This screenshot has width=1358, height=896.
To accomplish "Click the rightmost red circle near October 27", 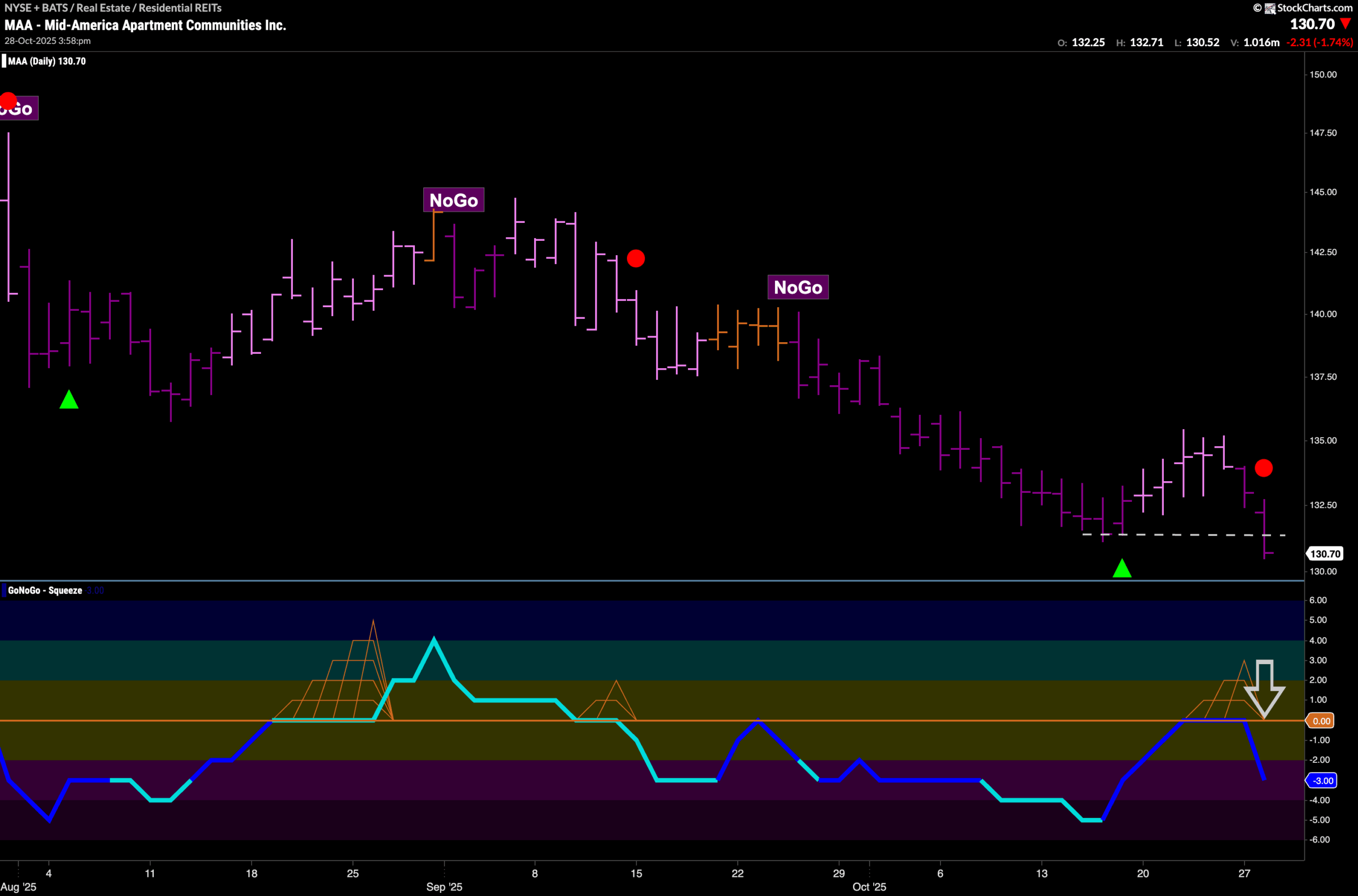I will point(1264,468).
